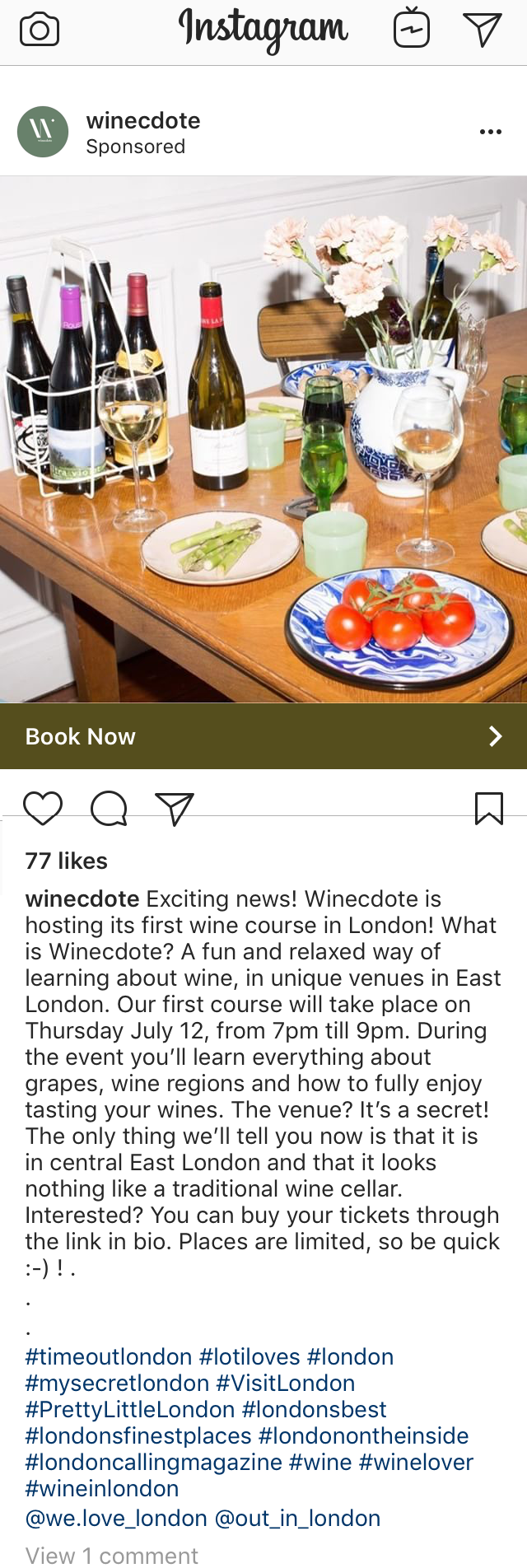Expand View 1 comment
The width and height of the screenshot is (527, 1568).
(x=112, y=1555)
